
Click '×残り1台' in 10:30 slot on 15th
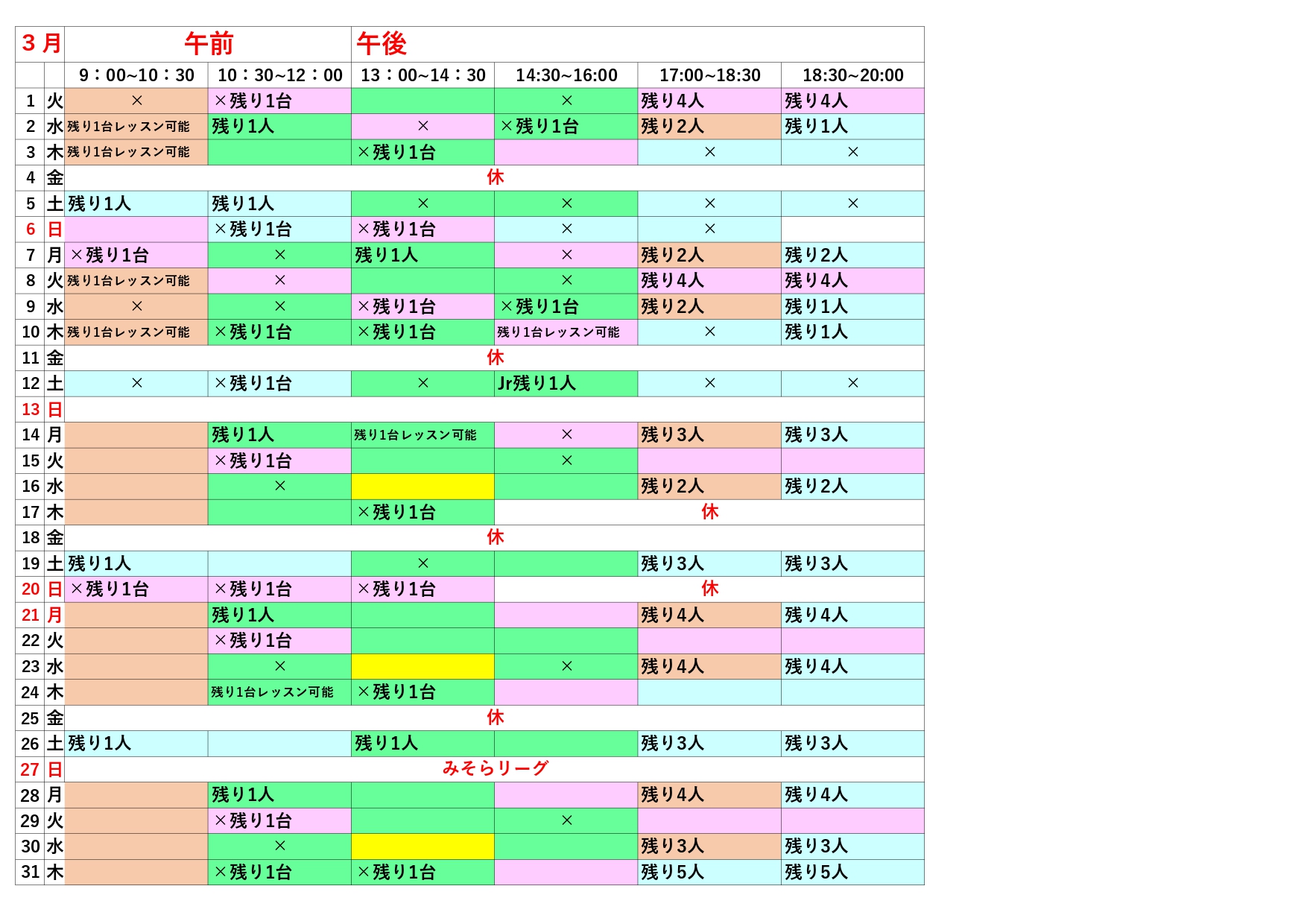(253, 461)
